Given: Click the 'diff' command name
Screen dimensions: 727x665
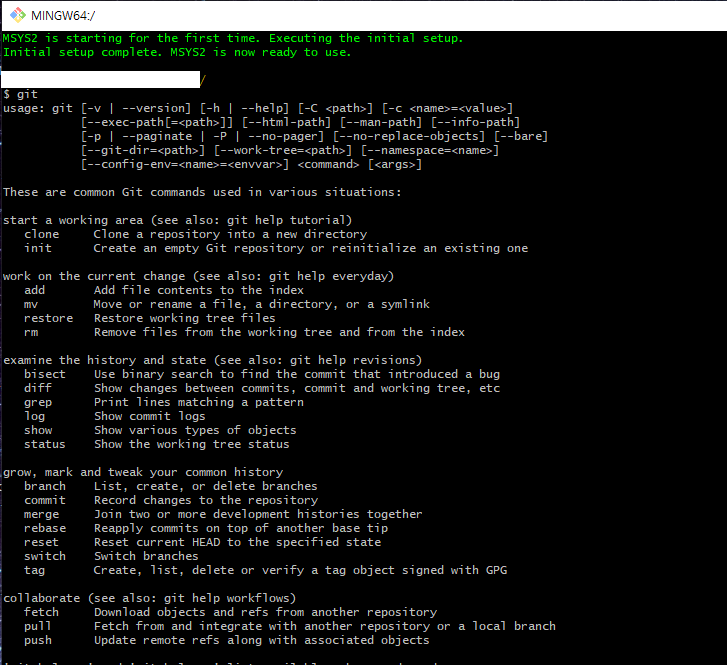Looking at the screenshot, I should 38,388.
